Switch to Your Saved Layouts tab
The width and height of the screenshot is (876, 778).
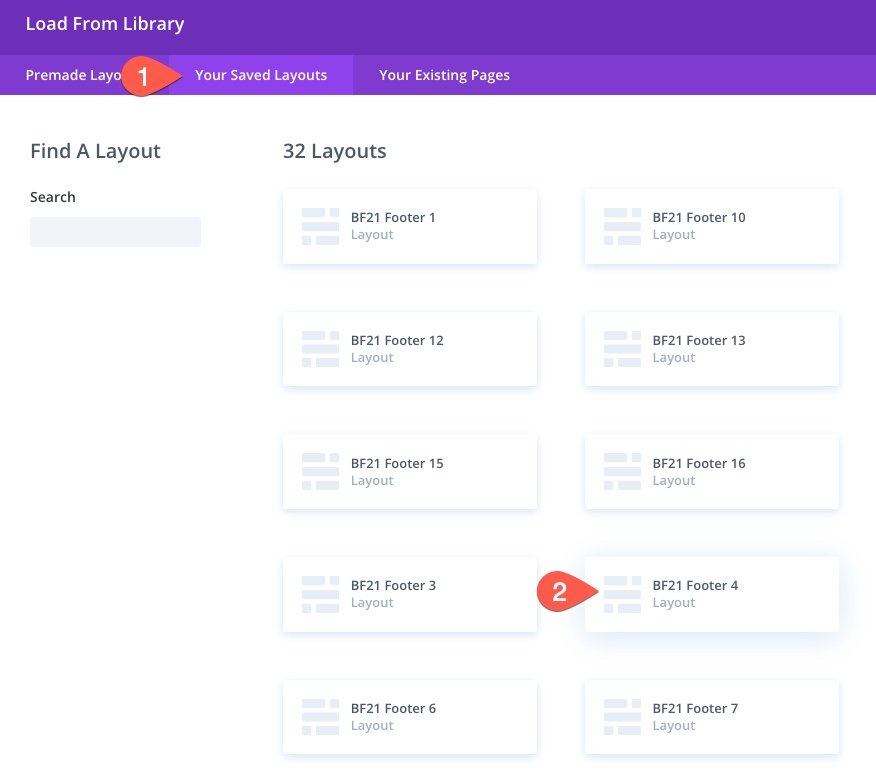tap(261, 75)
